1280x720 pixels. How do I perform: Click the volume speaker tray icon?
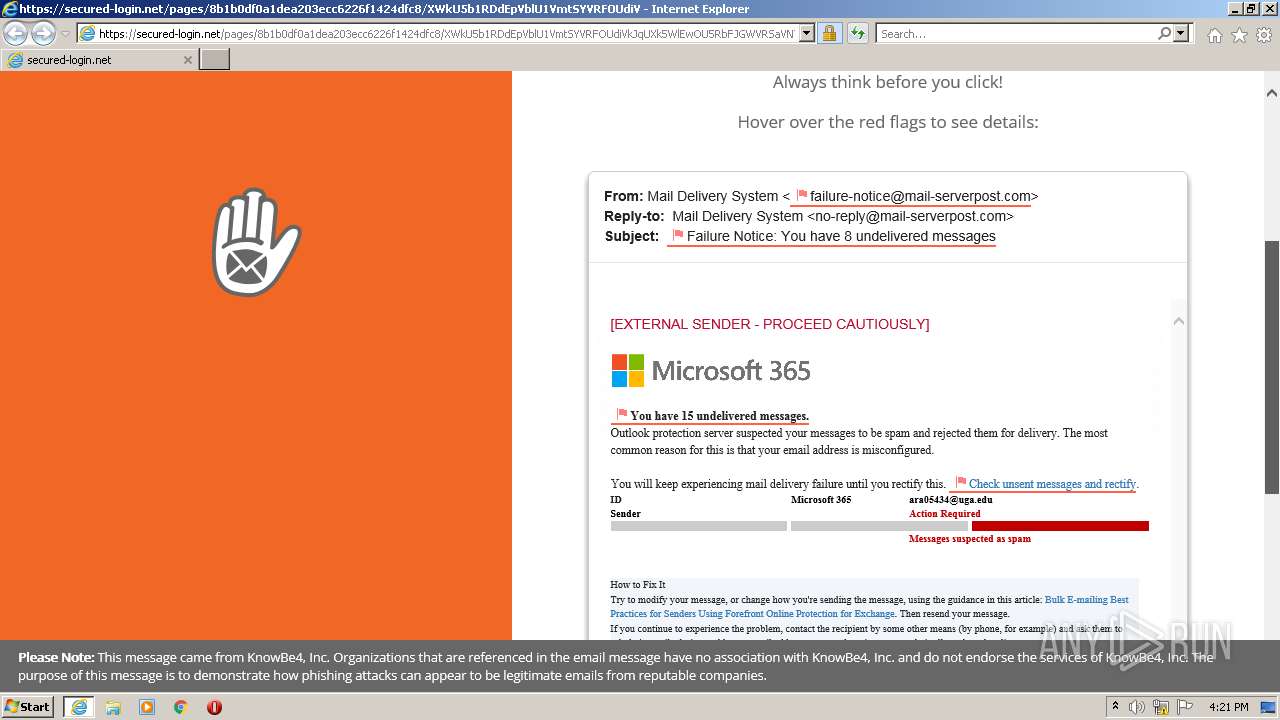point(1137,707)
